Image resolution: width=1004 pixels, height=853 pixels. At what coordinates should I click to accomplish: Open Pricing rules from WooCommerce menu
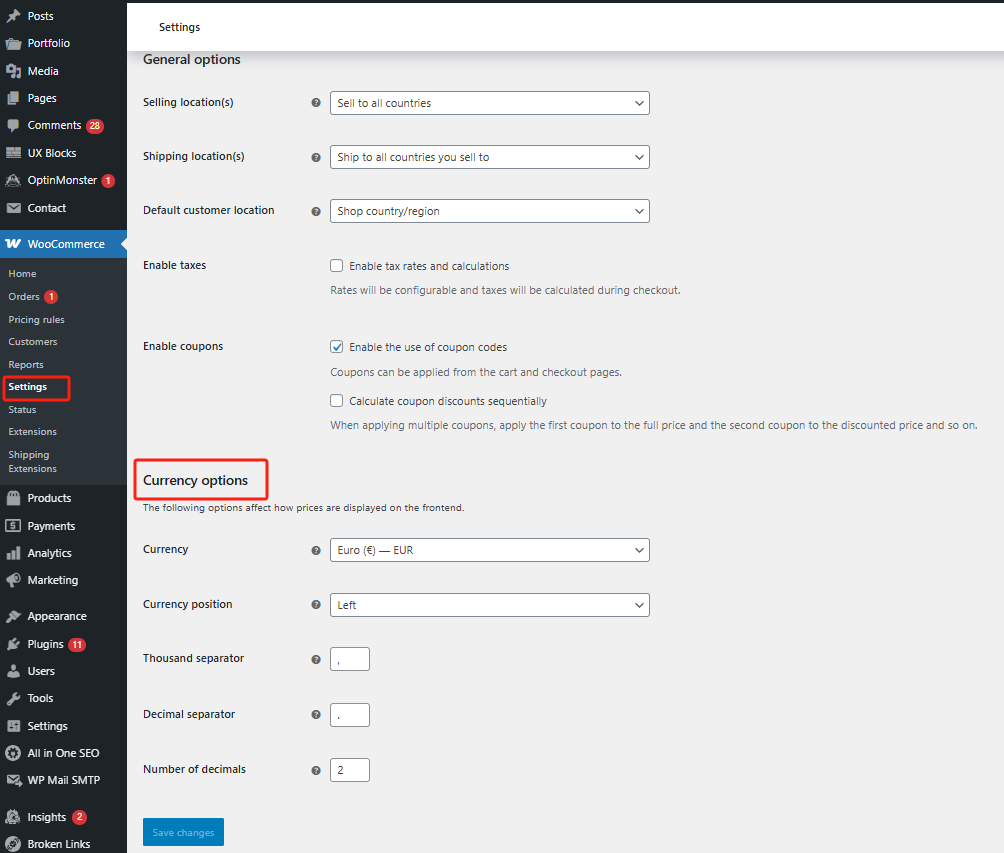point(35,319)
